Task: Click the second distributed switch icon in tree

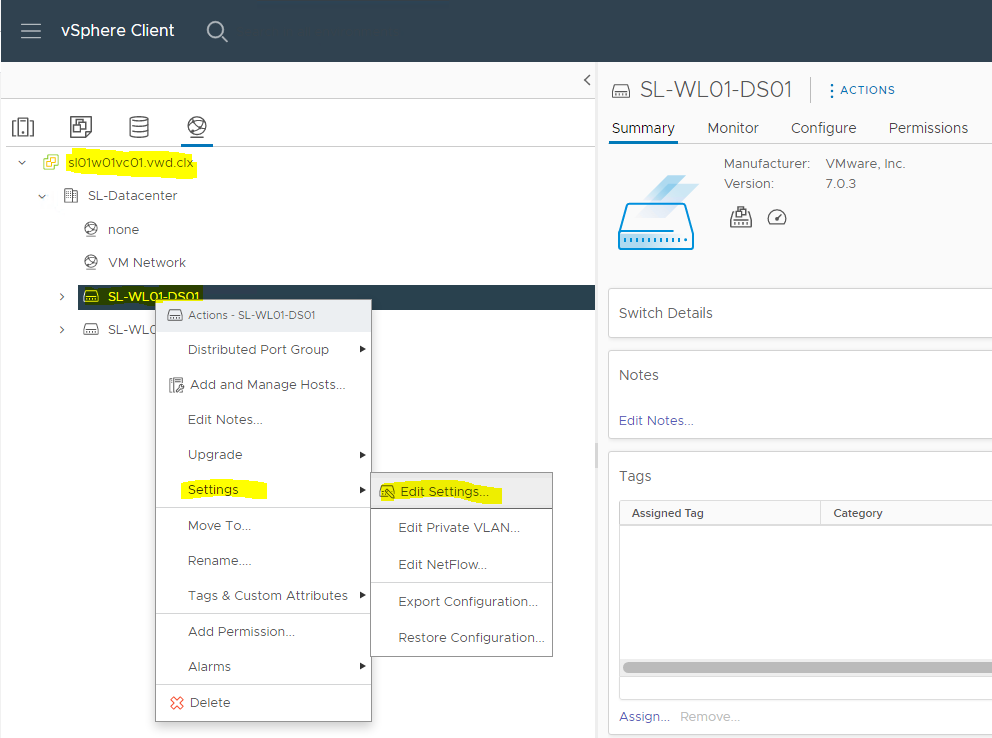Action: tap(91, 329)
